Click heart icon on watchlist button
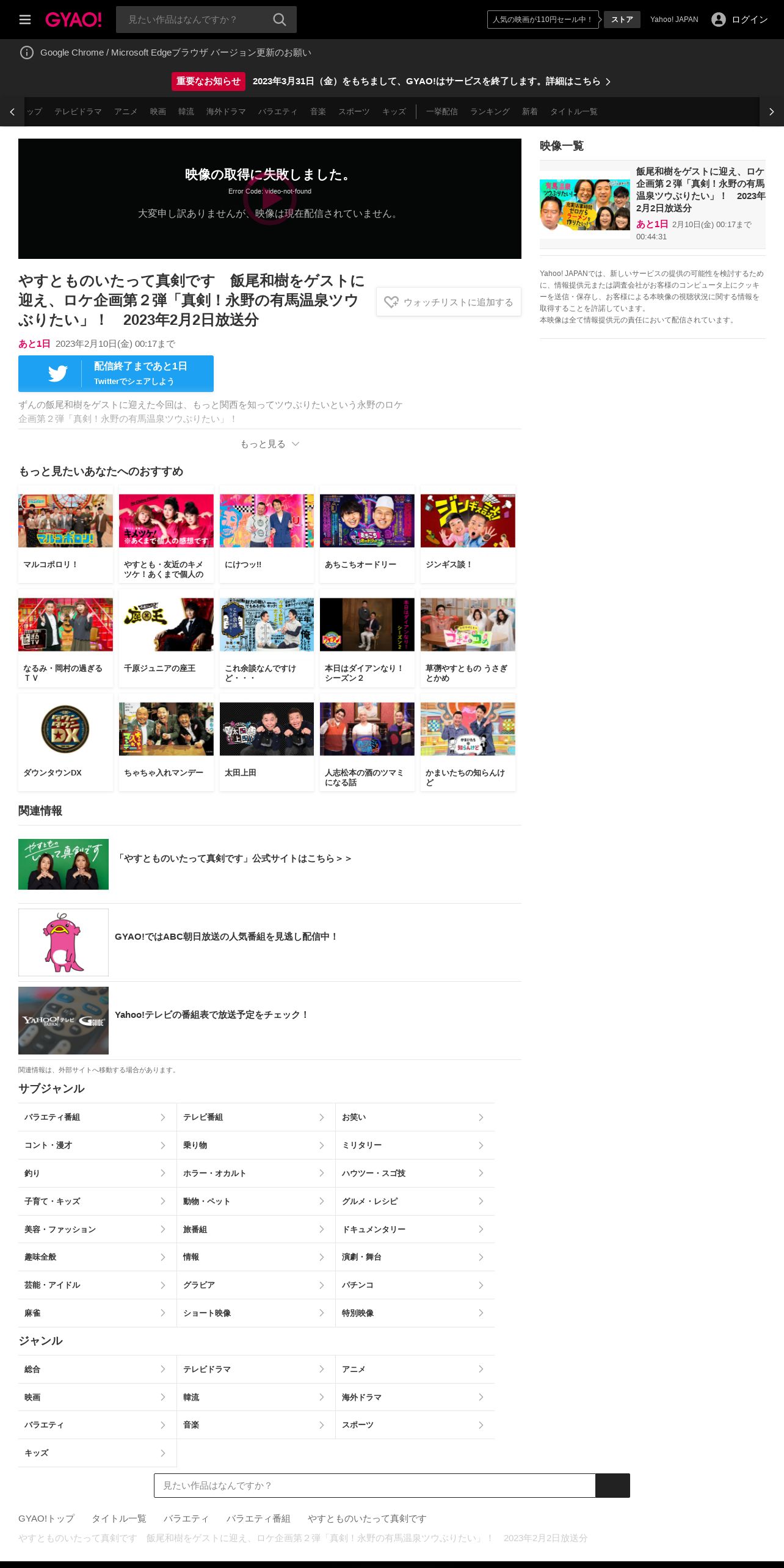The image size is (784, 1568). (391, 302)
